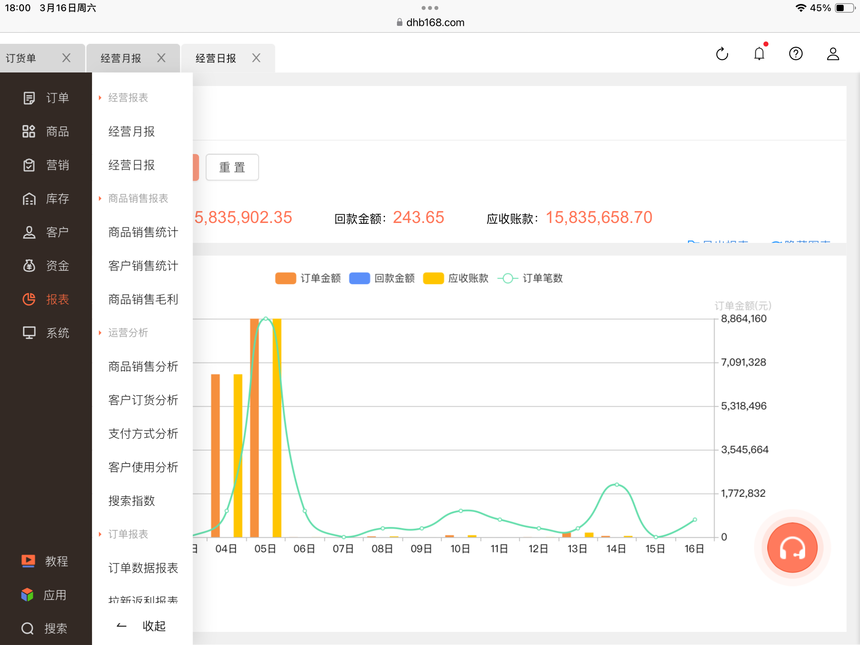Click the 商品销售报表 section header
The height and width of the screenshot is (645, 860).
[x=138, y=199]
